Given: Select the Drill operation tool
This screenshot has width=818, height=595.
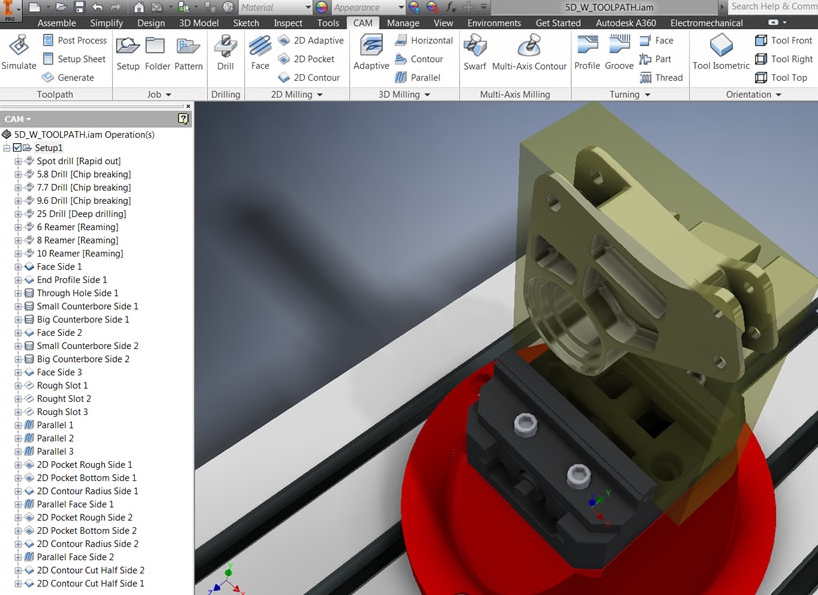Looking at the screenshot, I should click(225, 52).
